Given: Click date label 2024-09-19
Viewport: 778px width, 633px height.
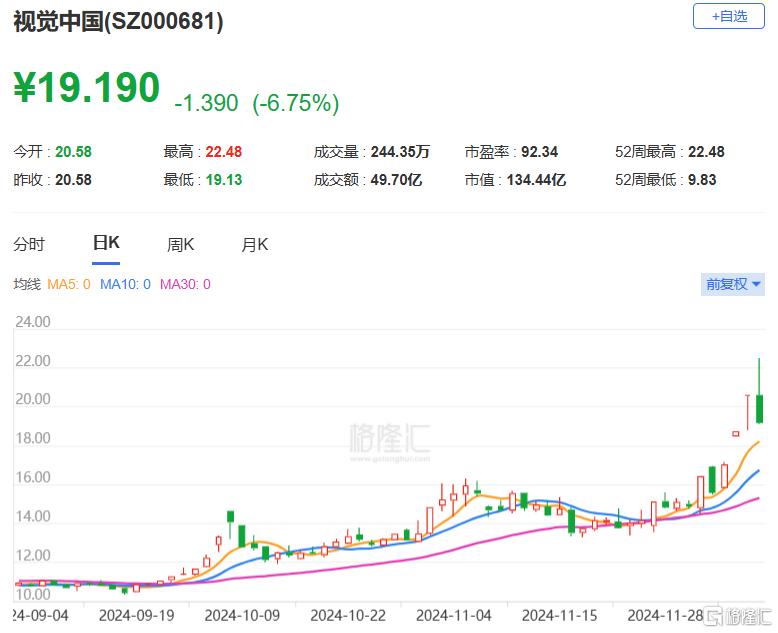Looking at the screenshot, I should point(136,616).
